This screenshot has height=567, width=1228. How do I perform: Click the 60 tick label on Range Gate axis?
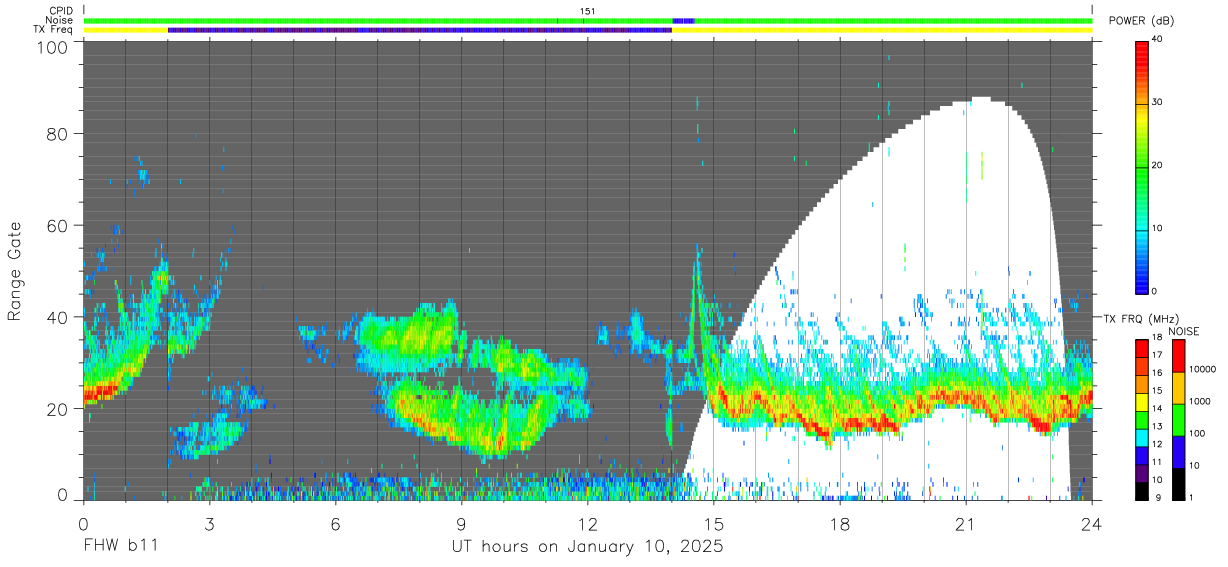[x=57, y=225]
